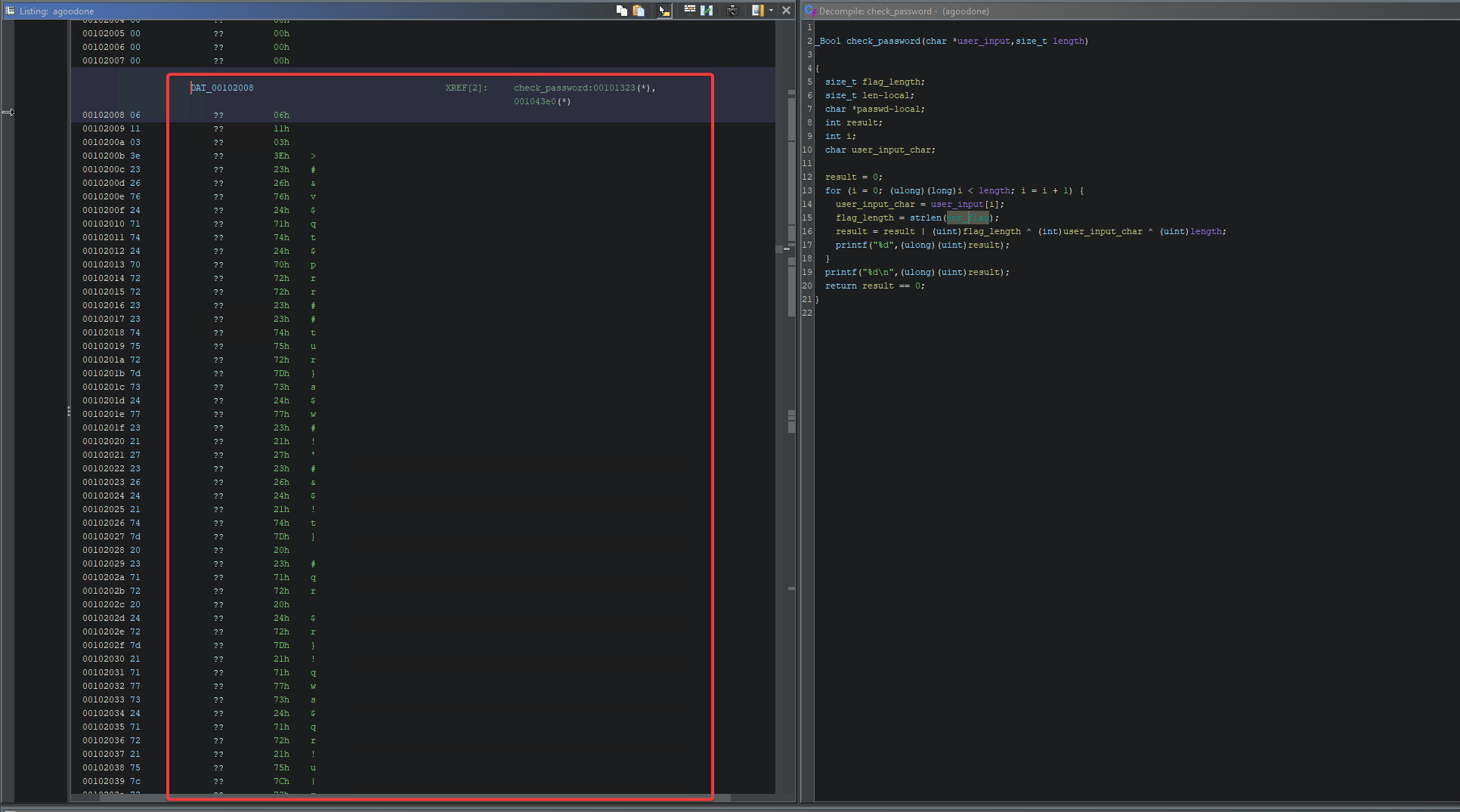Select address 00102008 in listing
The image size is (1460, 812).
click(104, 115)
